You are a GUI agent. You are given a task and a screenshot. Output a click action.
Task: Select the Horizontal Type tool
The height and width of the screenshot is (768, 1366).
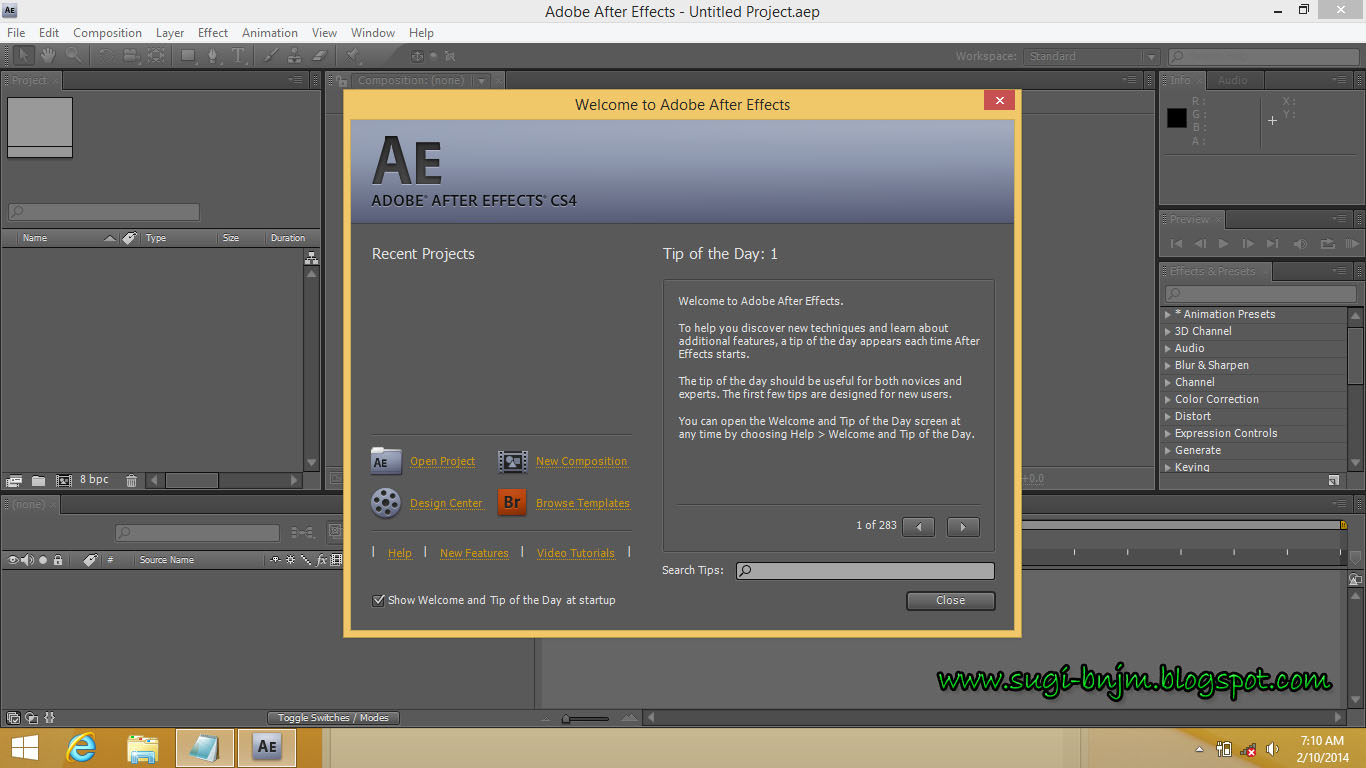pos(238,56)
